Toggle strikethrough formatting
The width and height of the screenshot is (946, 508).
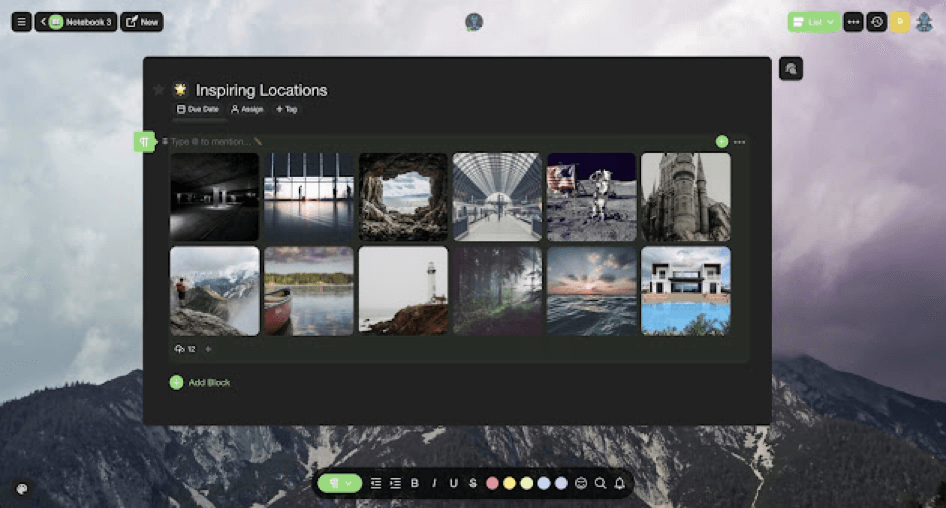coord(472,483)
